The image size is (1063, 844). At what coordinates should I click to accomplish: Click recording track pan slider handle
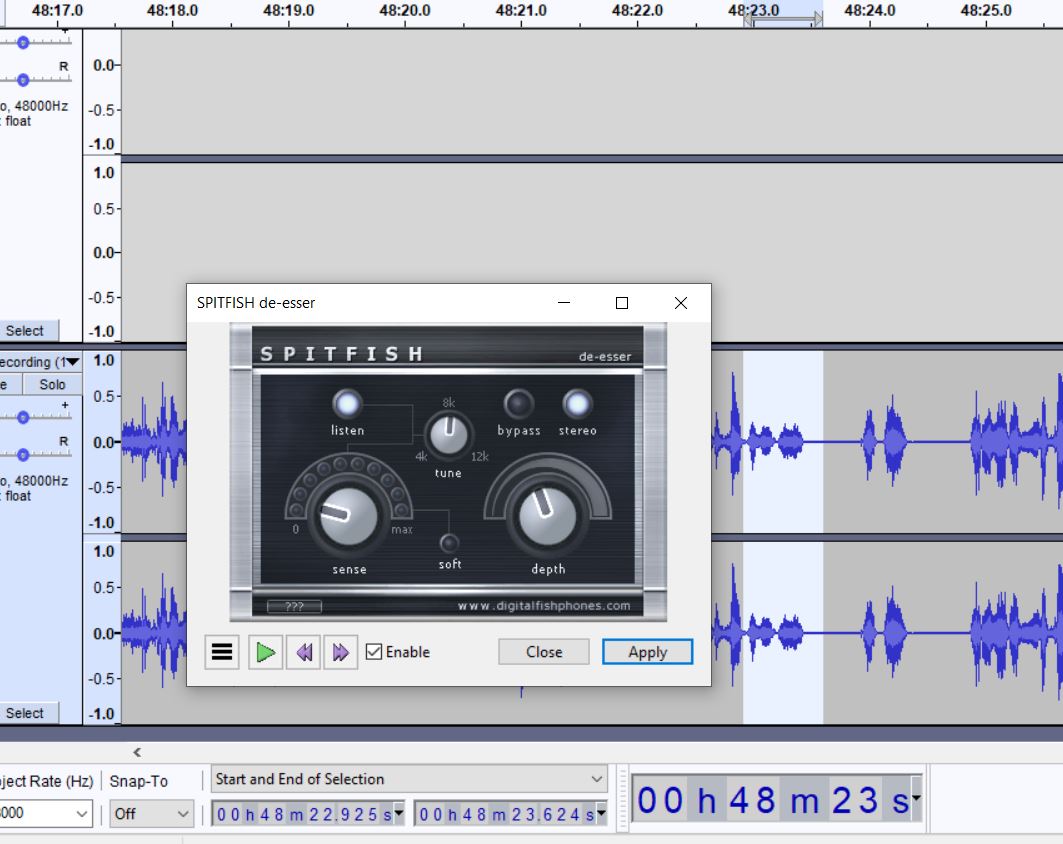[x=23, y=454]
